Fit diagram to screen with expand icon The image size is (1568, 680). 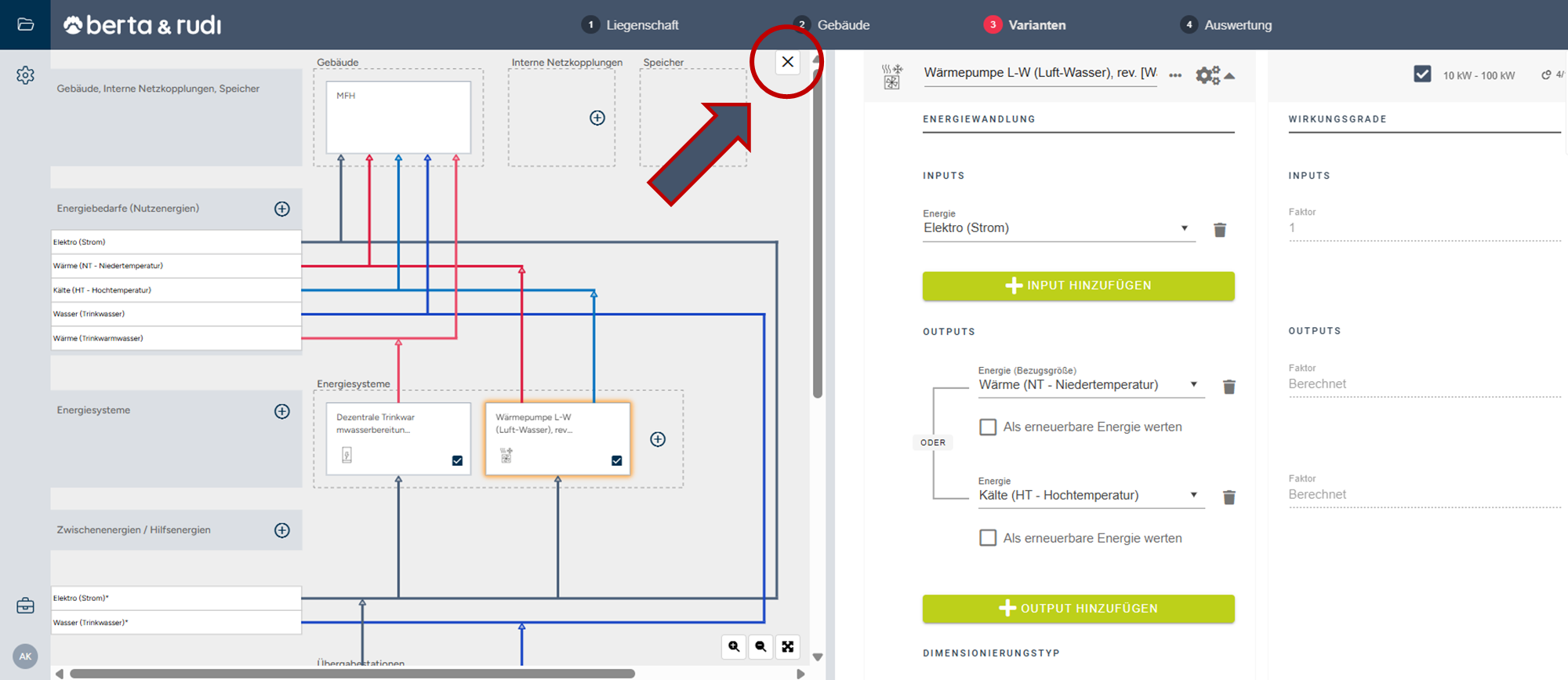(x=788, y=646)
